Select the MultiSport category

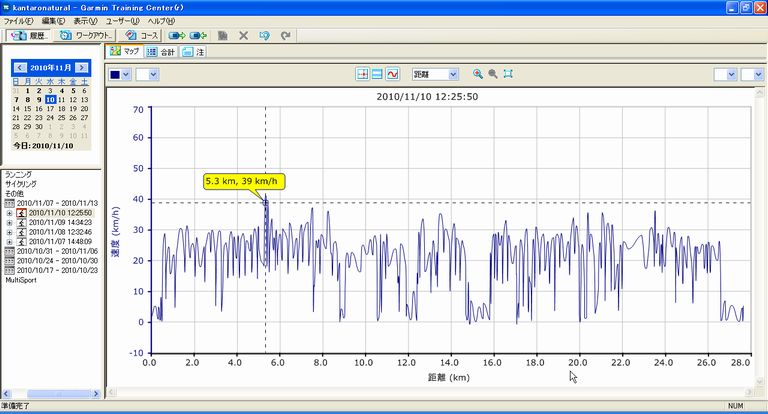pyautogui.click(x=21, y=280)
